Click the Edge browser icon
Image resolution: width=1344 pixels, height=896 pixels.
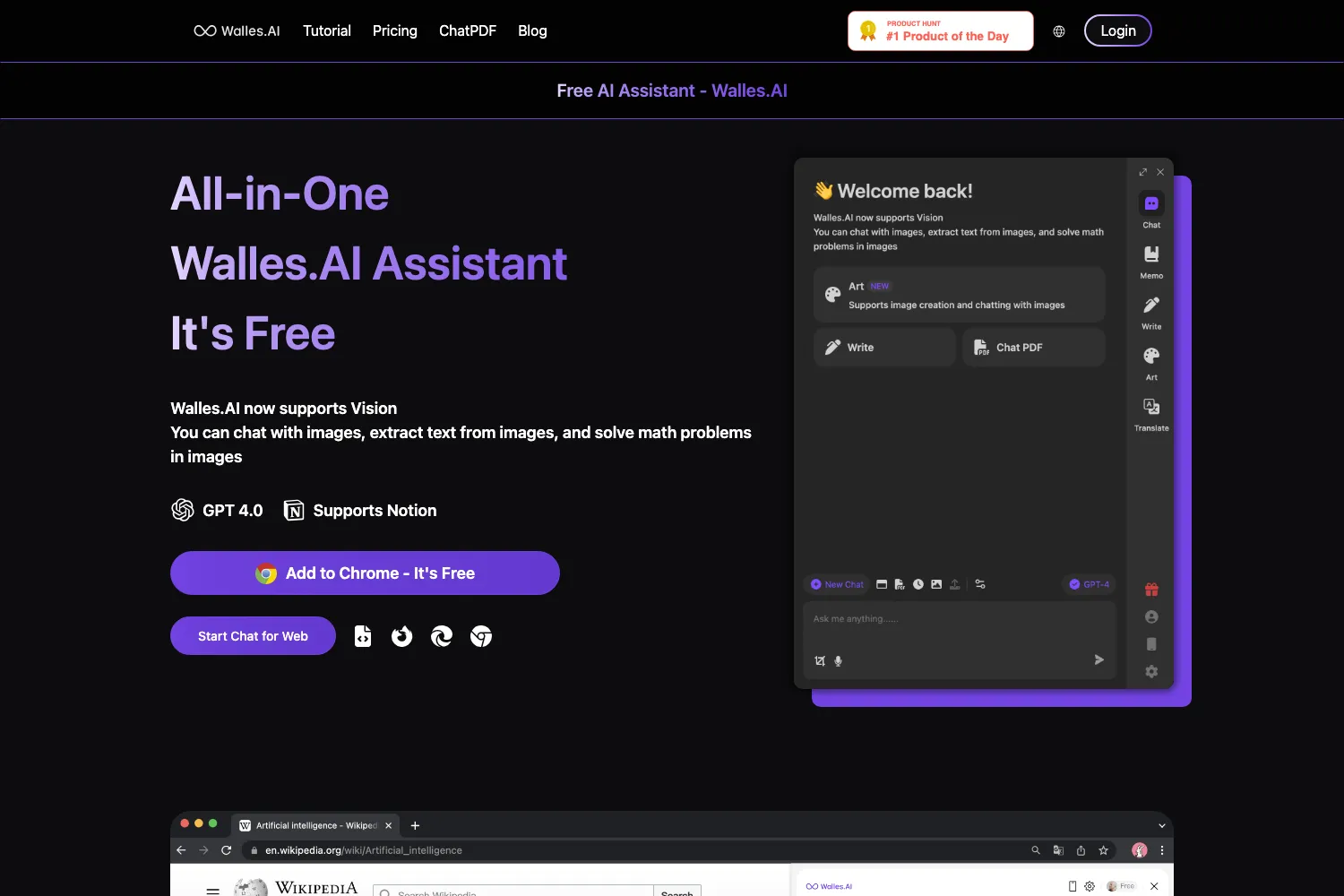click(x=442, y=636)
